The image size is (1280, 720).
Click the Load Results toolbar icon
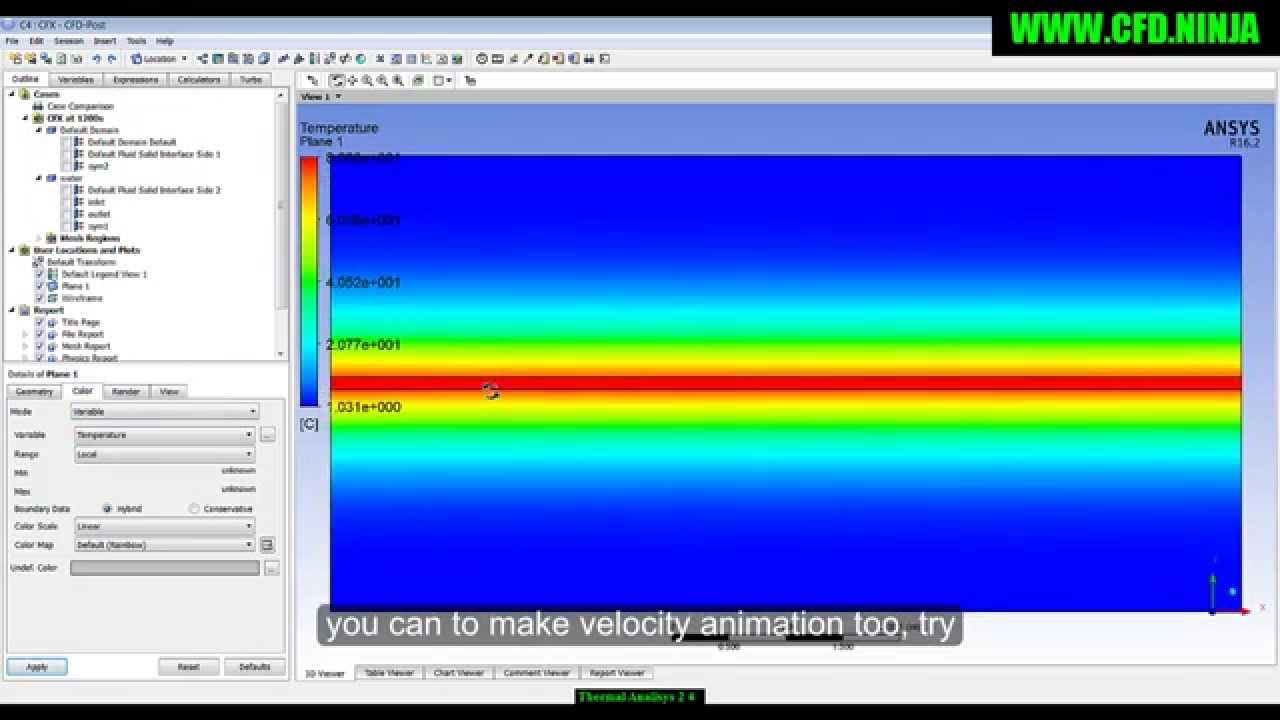pyautogui.click(x=15, y=59)
